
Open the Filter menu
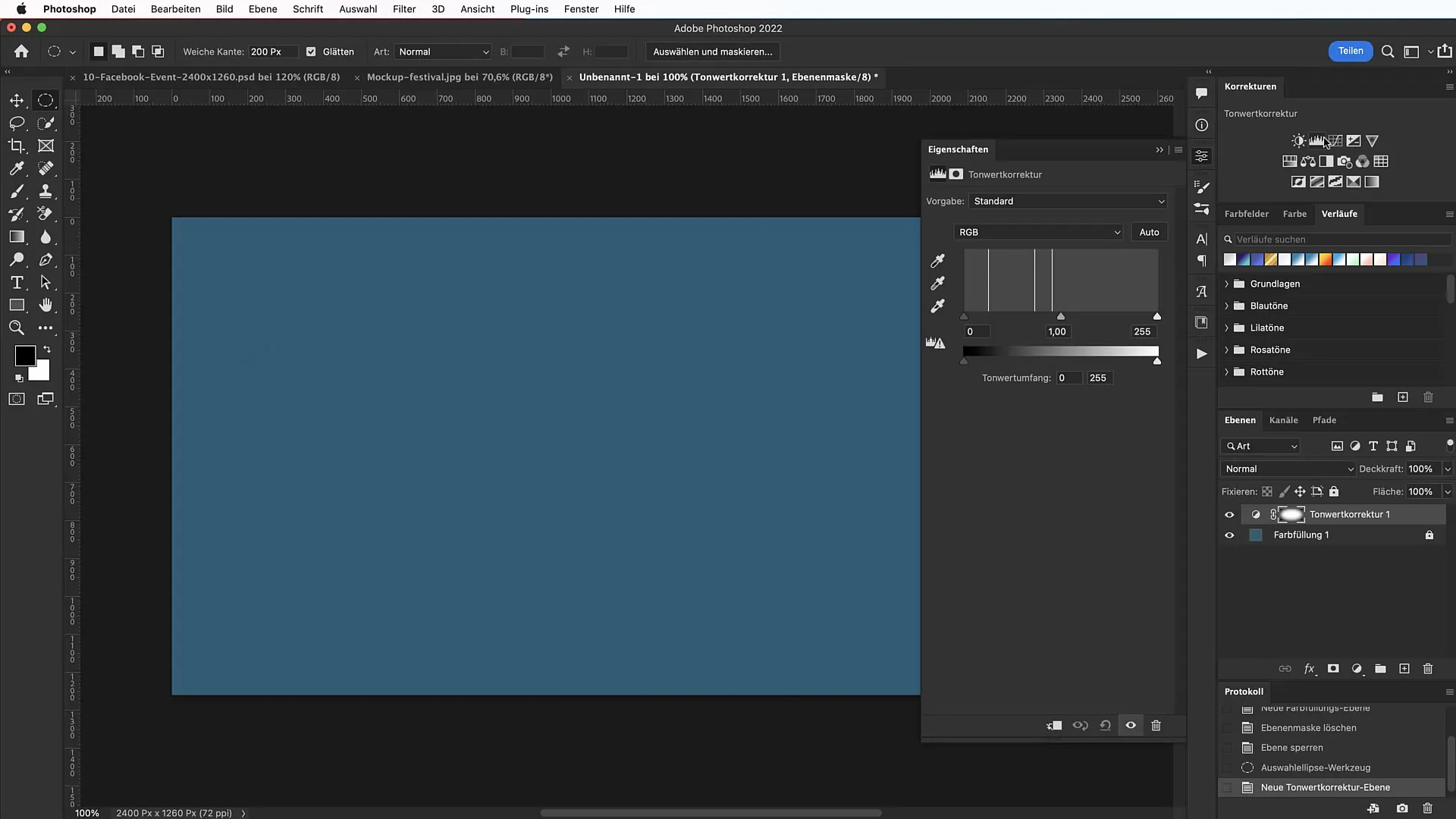click(404, 9)
